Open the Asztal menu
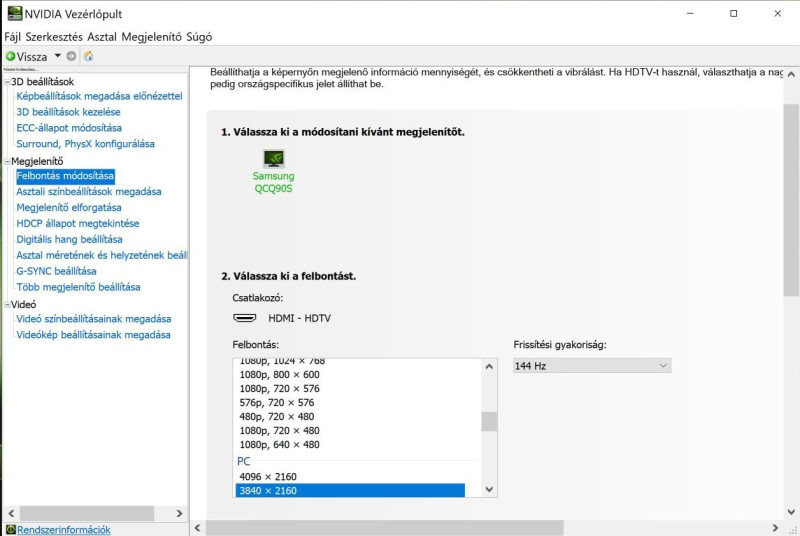The width and height of the screenshot is (800, 536). click(102, 37)
